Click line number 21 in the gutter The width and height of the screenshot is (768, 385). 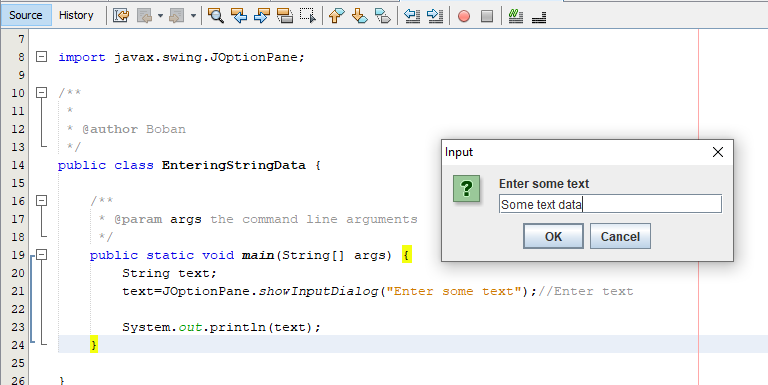tap(18, 291)
